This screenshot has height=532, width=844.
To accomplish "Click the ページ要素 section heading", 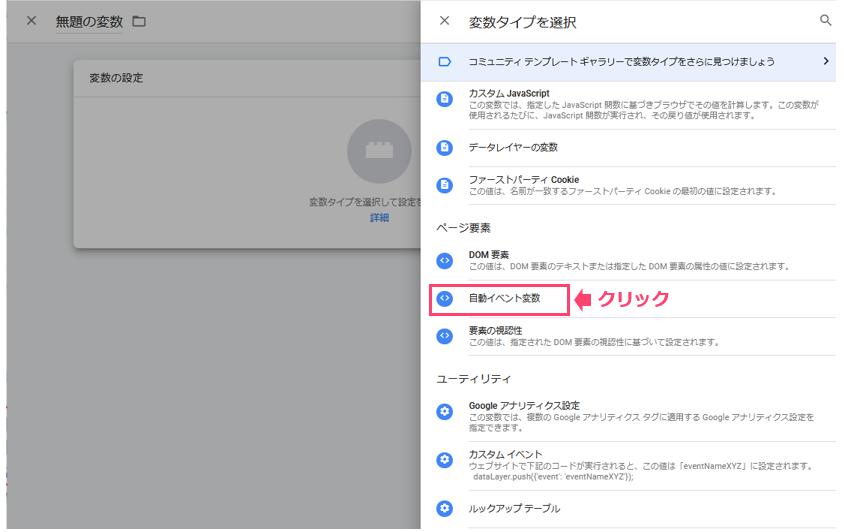I will tap(463, 228).
